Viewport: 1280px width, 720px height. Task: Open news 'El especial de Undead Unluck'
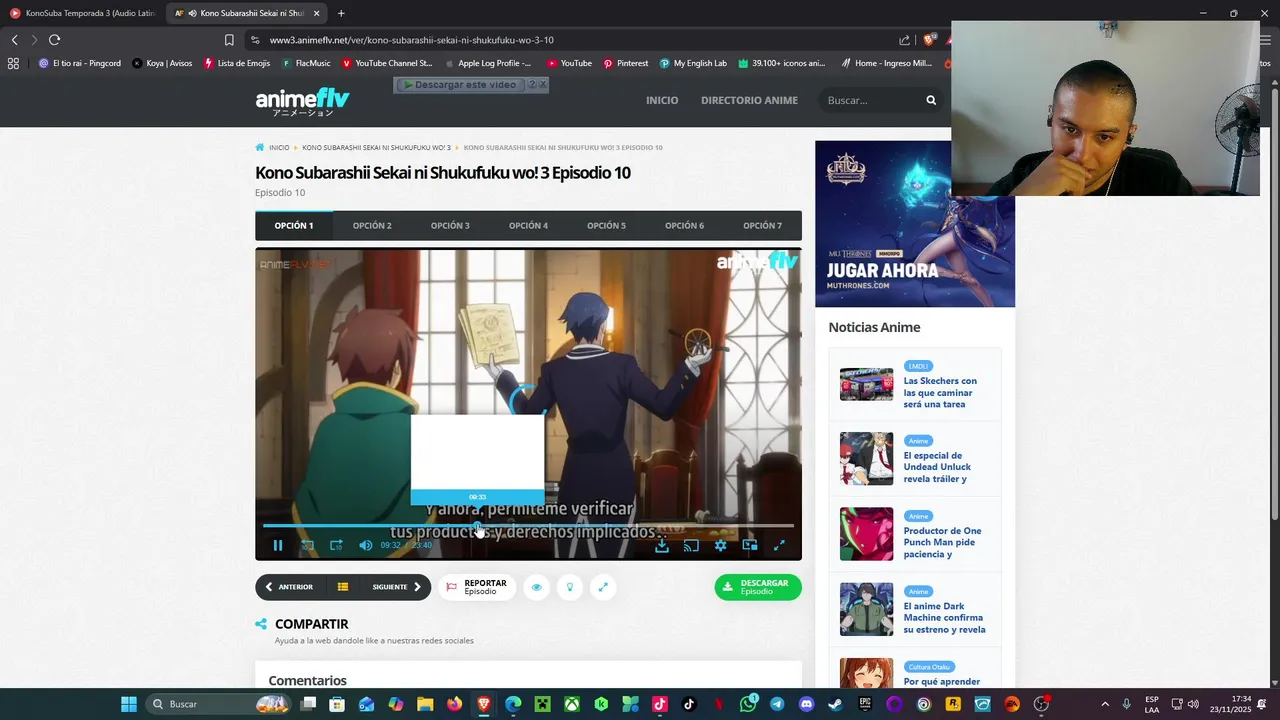click(x=938, y=467)
